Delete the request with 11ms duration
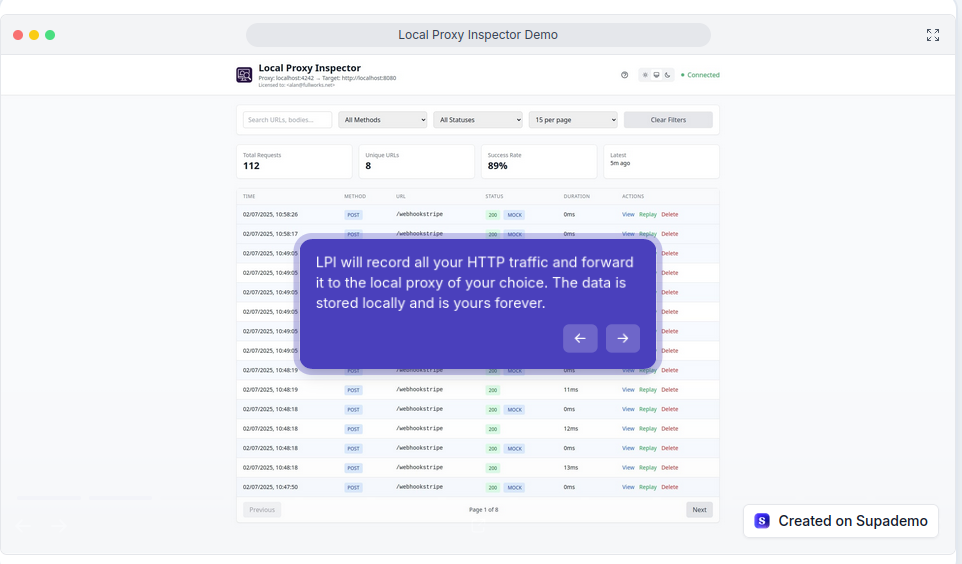Viewport: 962px width, 564px height. coord(670,390)
